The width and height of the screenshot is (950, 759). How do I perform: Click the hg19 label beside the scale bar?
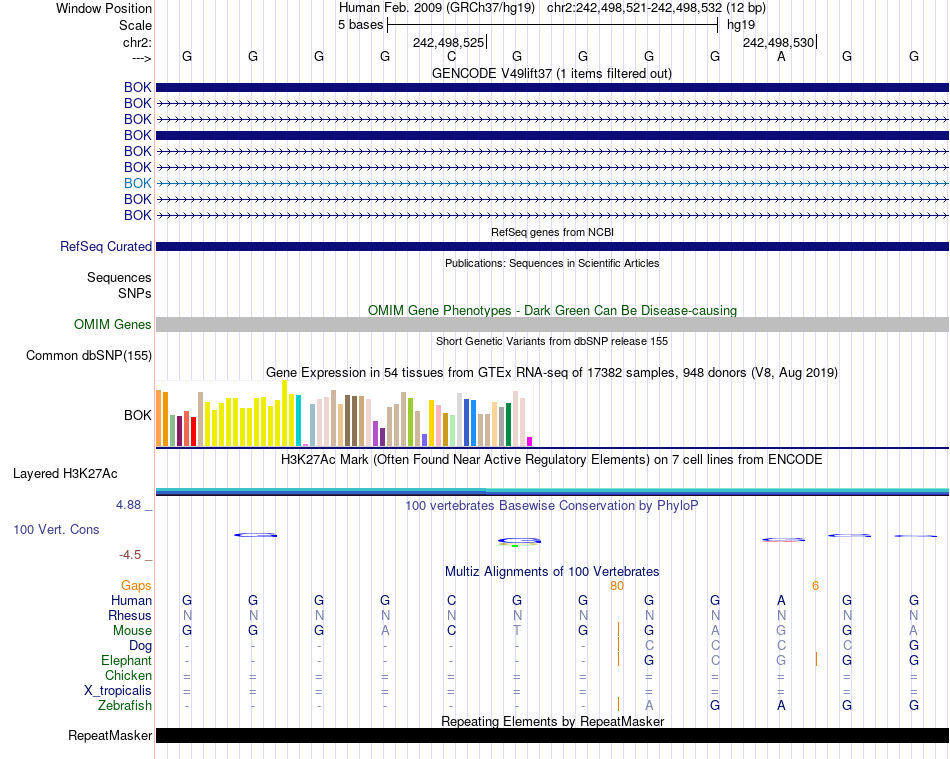tap(741, 25)
